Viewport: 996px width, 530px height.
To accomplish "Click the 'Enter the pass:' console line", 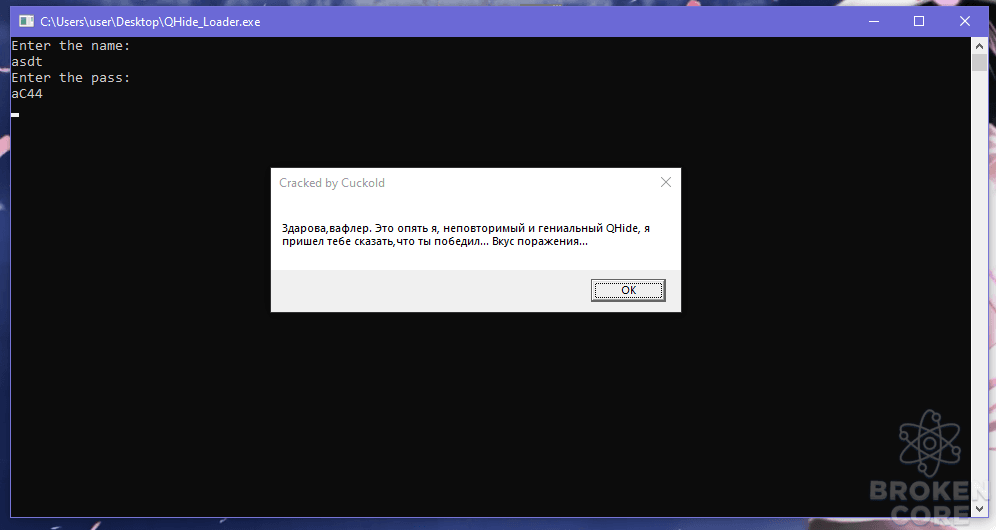I will [x=71, y=78].
